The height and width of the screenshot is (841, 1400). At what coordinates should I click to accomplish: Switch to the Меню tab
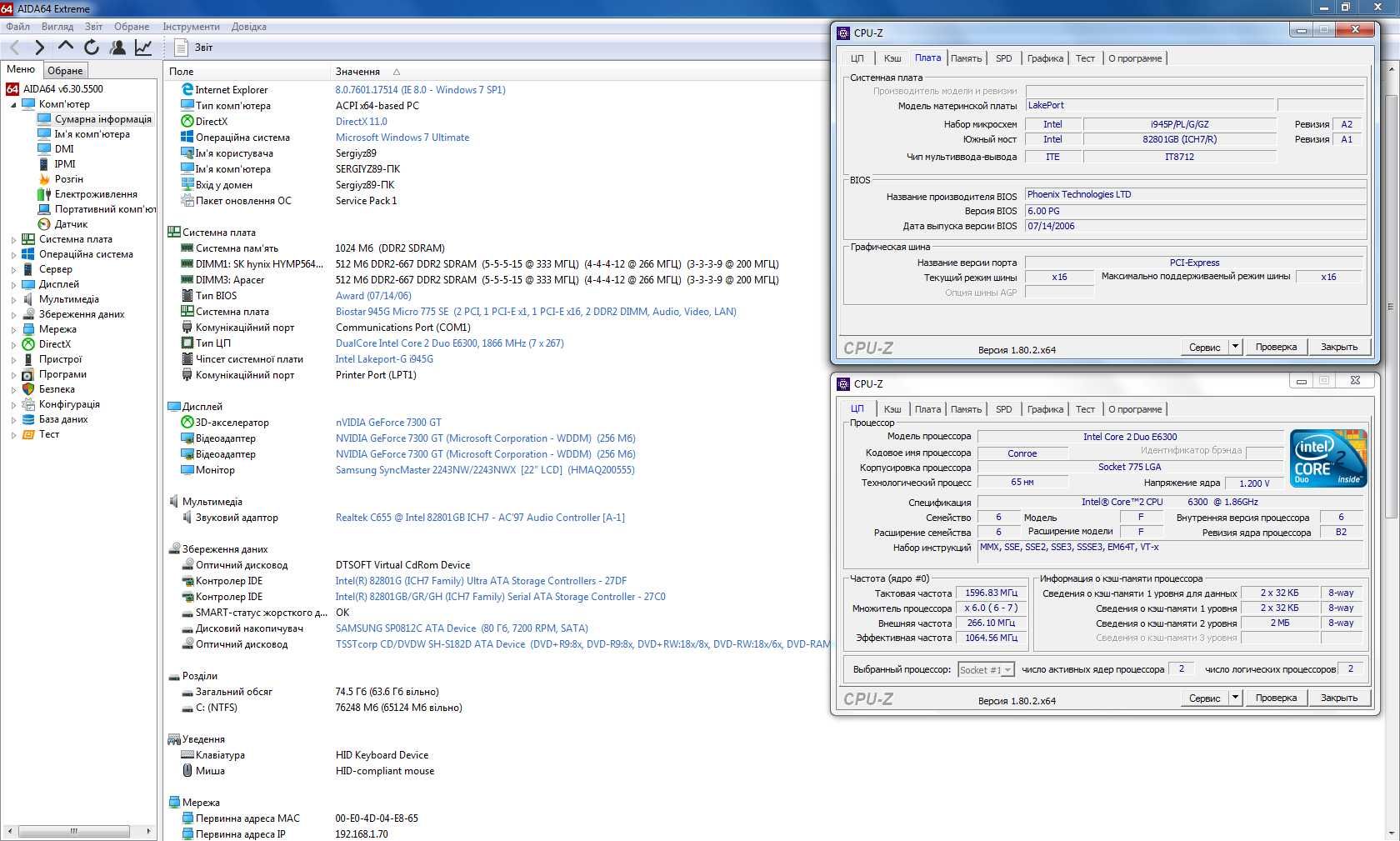[x=21, y=69]
